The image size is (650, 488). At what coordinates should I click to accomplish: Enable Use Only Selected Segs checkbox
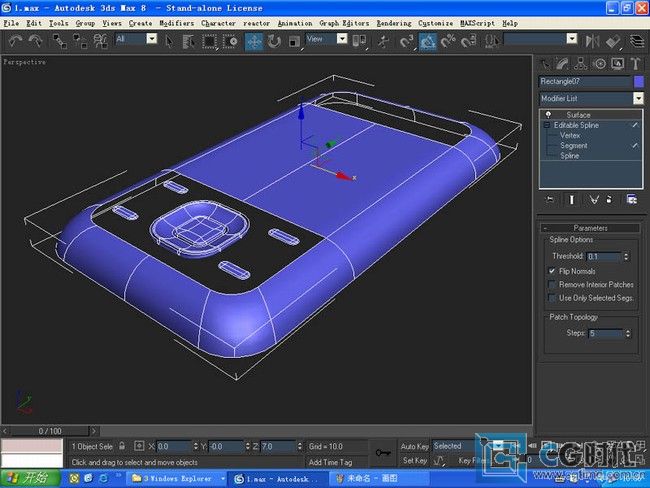tap(551, 298)
